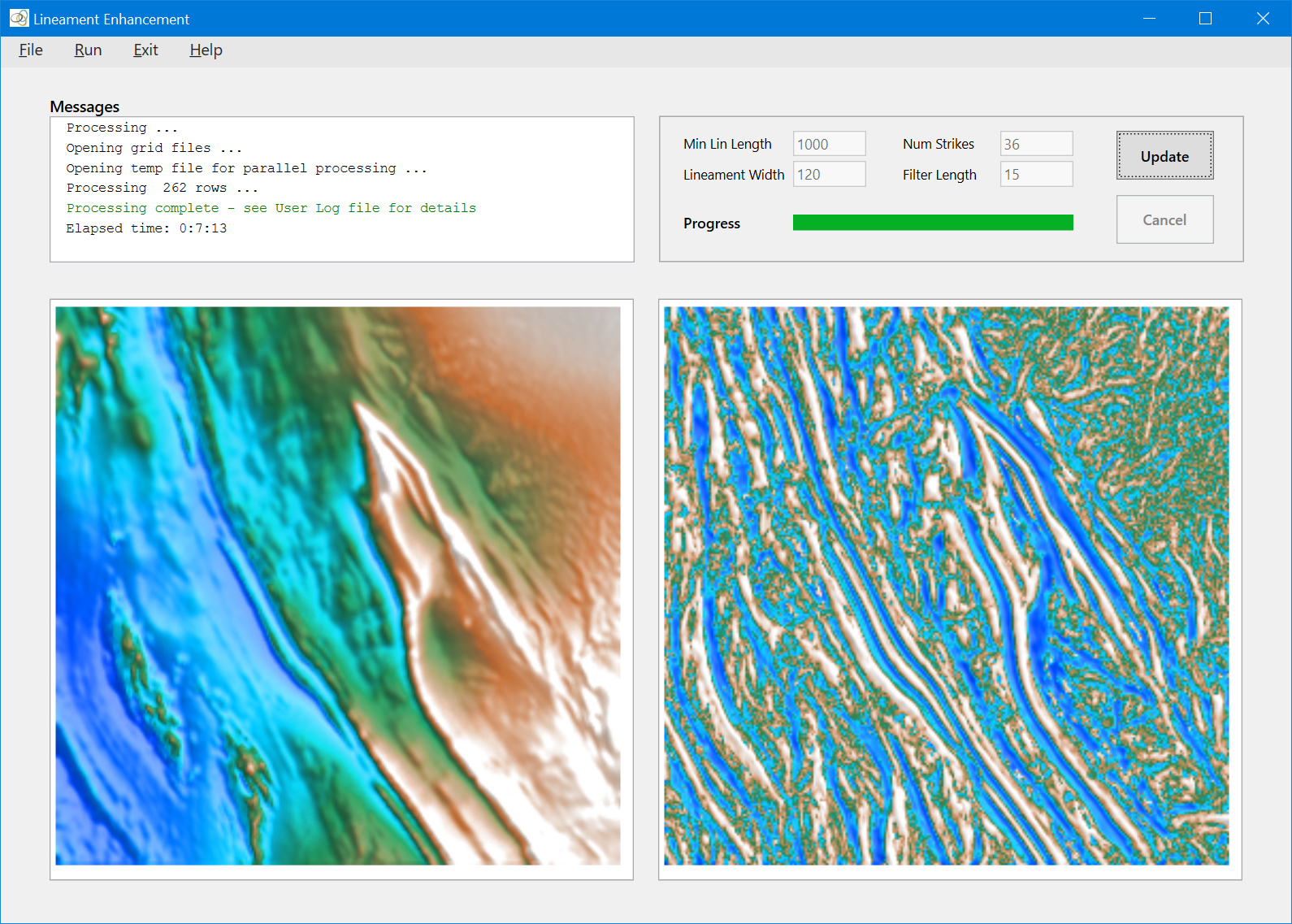Select the Num Strikes input box

coord(1036,144)
